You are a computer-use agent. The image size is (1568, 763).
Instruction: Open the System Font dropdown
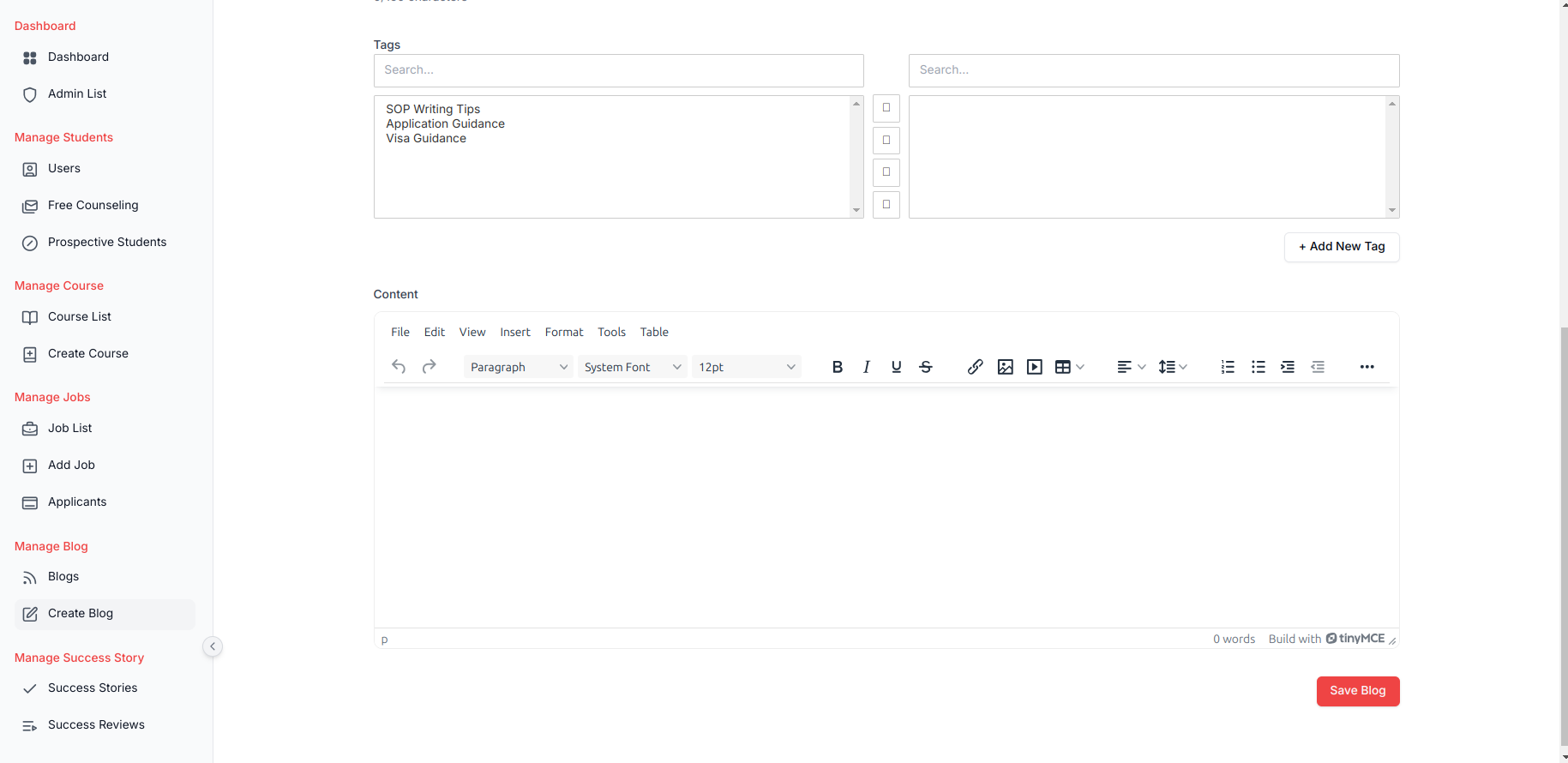tap(633, 367)
